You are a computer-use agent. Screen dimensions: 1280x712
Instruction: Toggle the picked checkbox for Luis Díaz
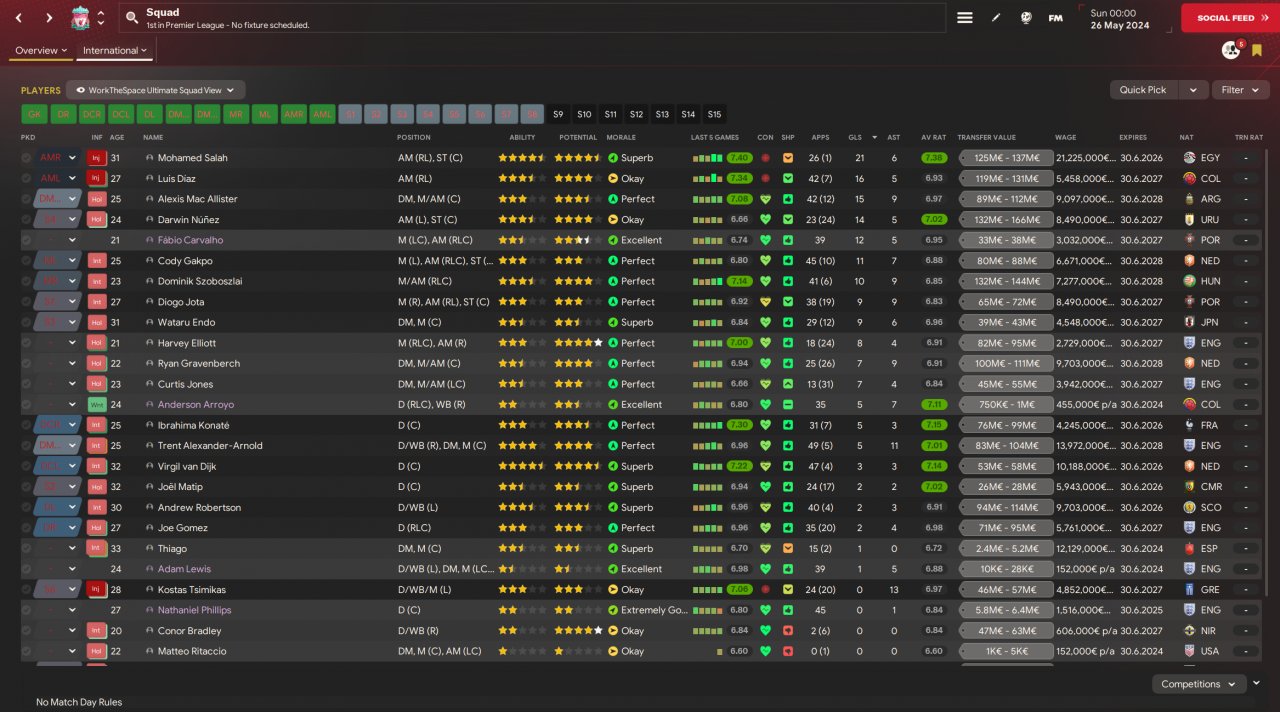pyautogui.click(x=26, y=178)
